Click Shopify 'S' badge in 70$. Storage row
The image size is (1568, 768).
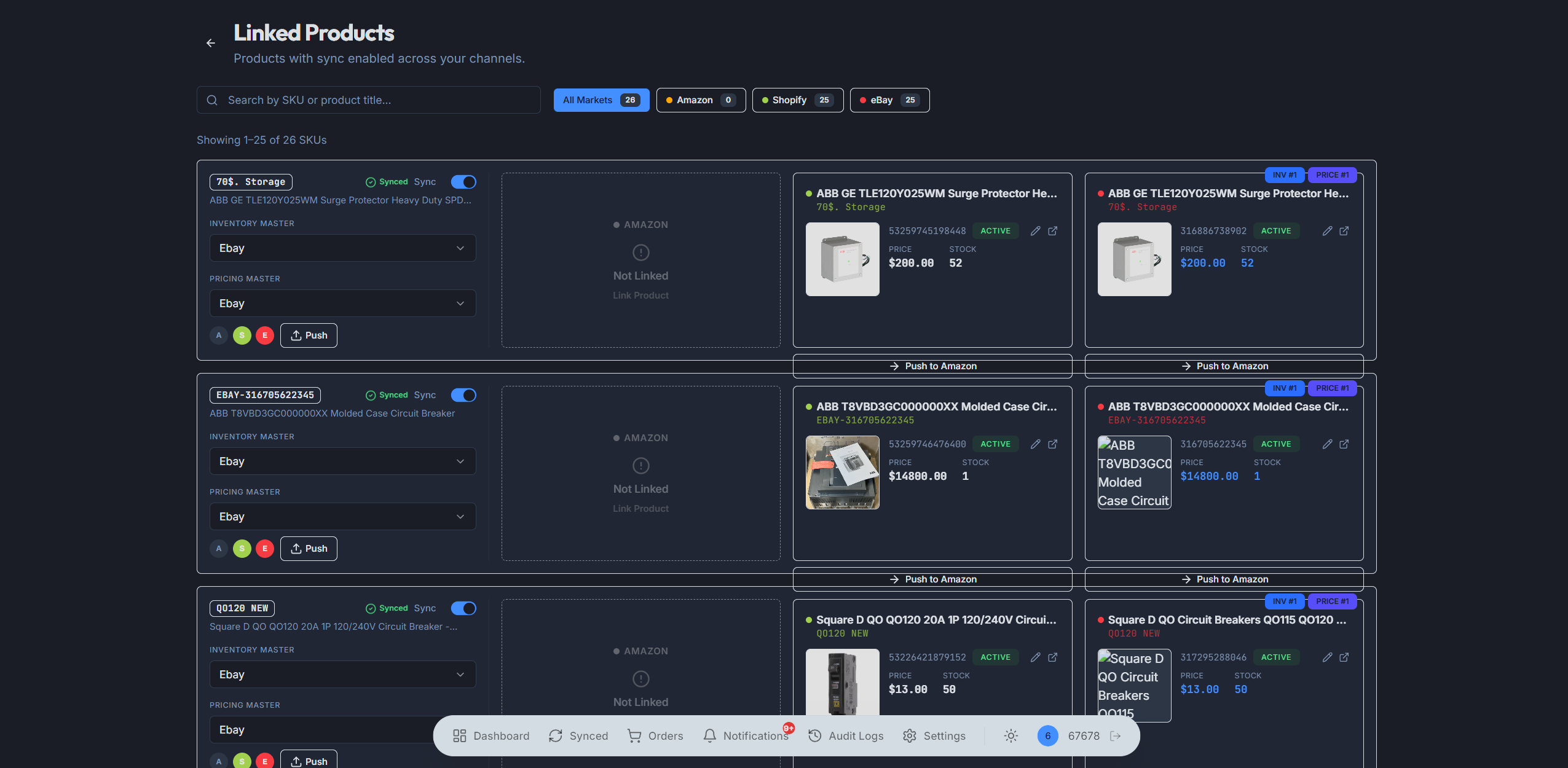242,335
